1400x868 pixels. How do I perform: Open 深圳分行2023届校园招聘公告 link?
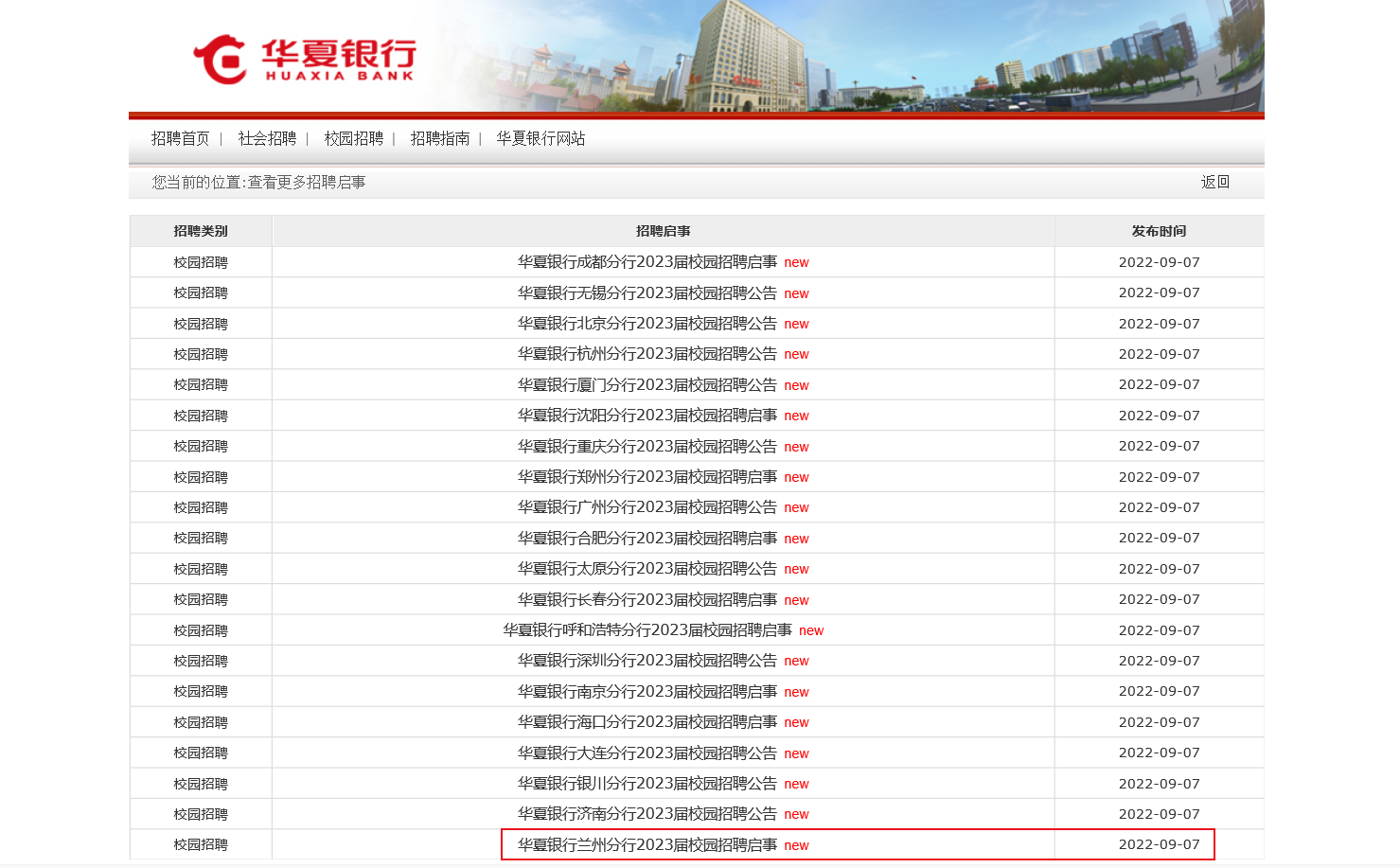click(647, 661)
